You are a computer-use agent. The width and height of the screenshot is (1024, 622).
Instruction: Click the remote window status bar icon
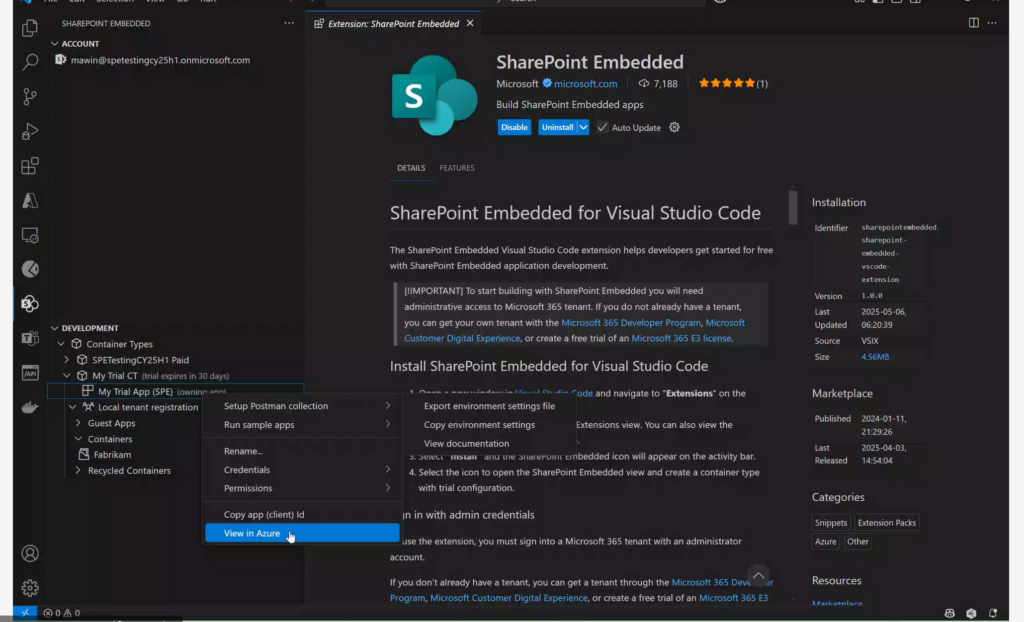tap(25, 613)
